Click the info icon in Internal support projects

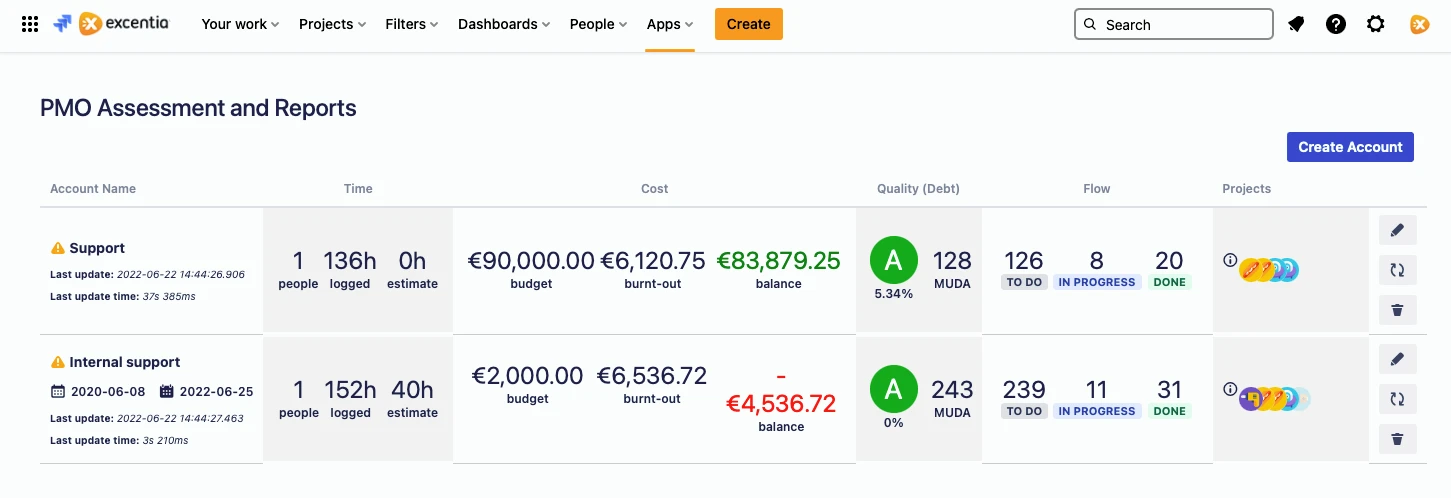tap(1230, 390)
